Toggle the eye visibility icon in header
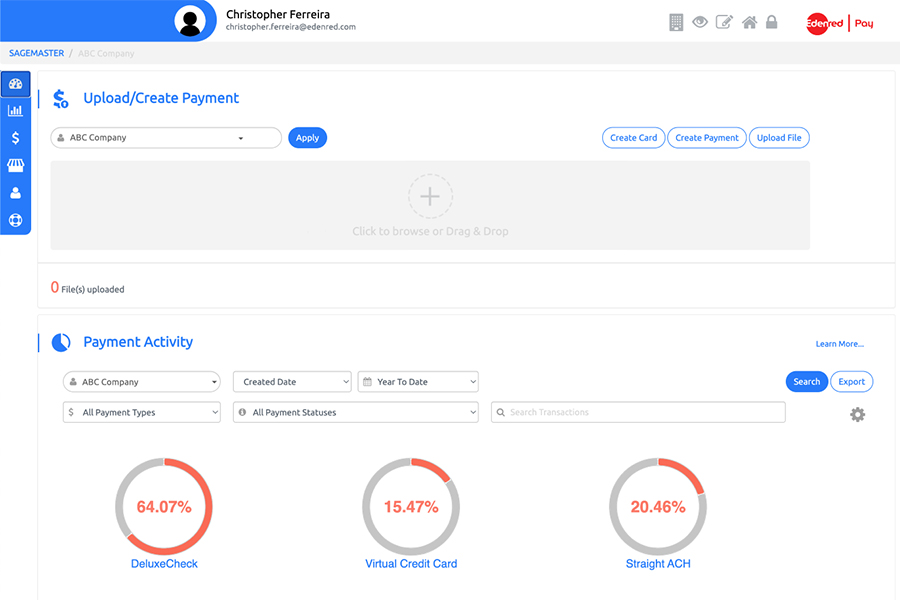 pyautogui.click(x=700, y=22)
